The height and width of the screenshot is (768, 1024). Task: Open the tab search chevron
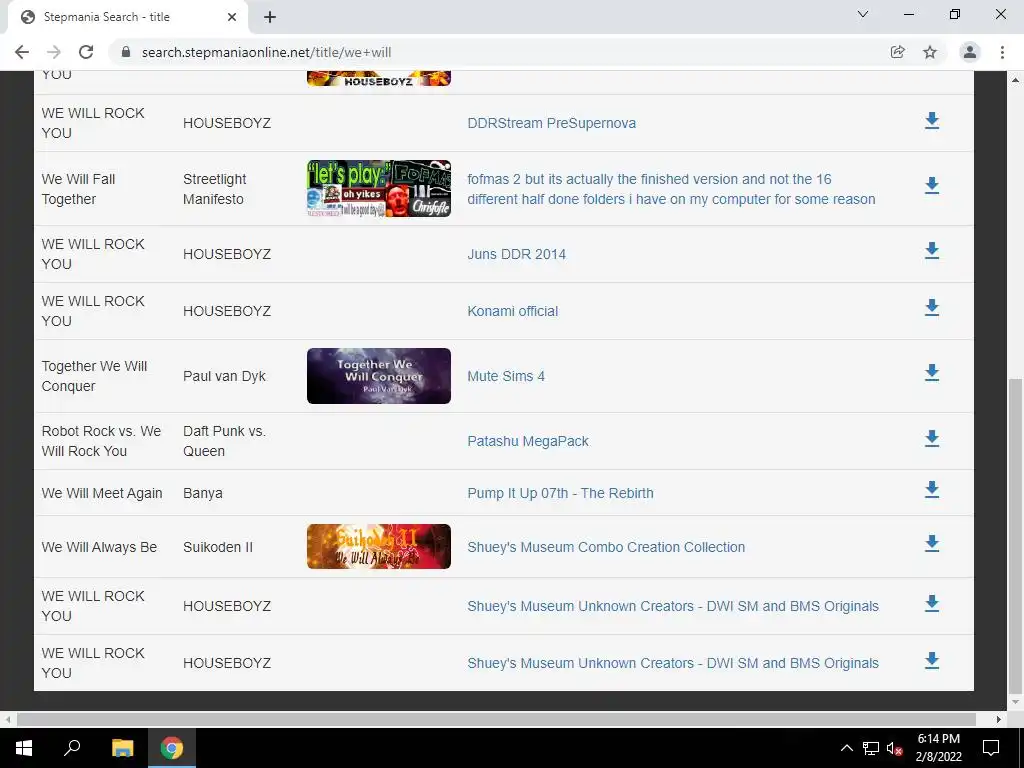[863, 14]
